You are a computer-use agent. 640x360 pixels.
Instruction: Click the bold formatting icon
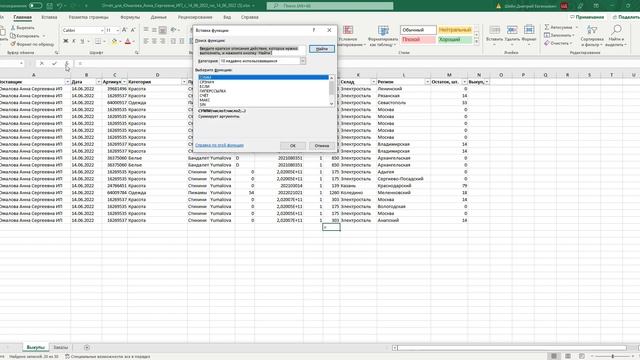coord(65,41)
